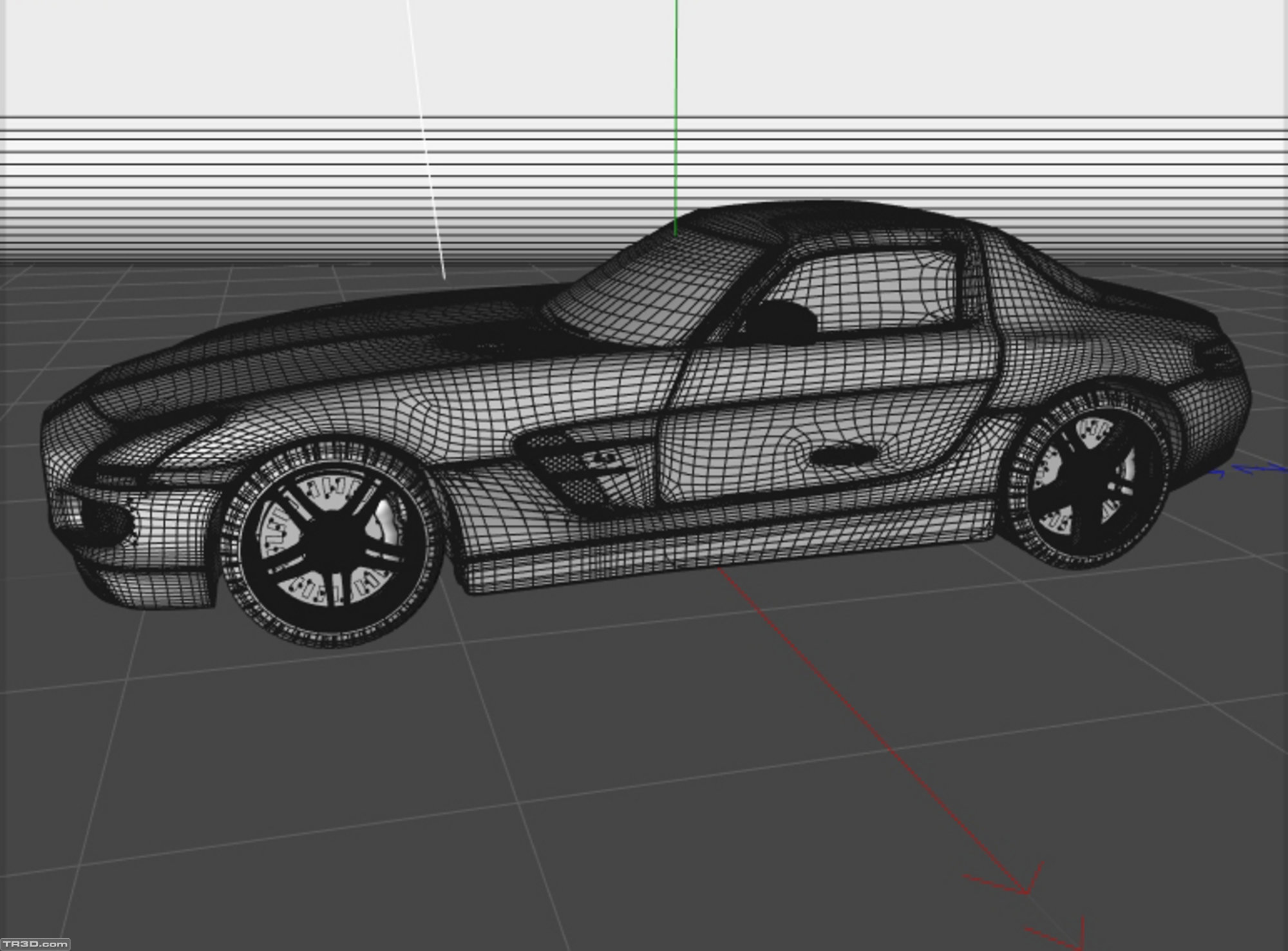1288x951 pixels.
Task: Click the white line above the hood
Action: [x=426, y=139]
